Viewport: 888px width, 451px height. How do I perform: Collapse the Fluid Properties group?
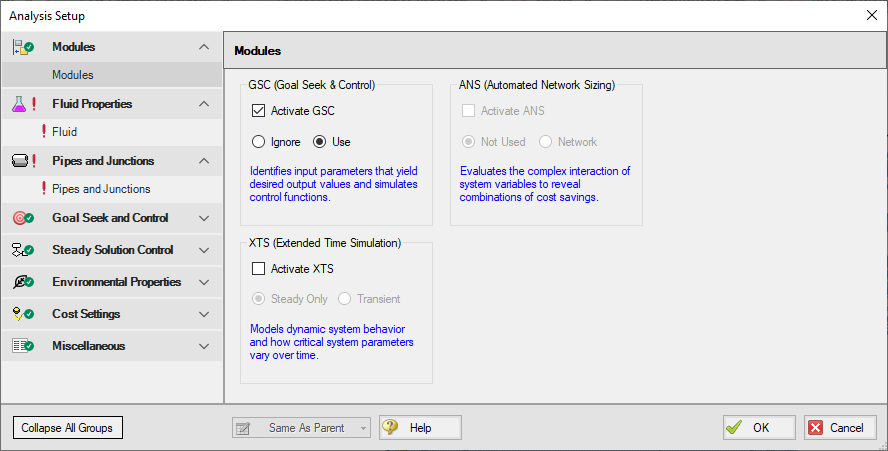204,104
